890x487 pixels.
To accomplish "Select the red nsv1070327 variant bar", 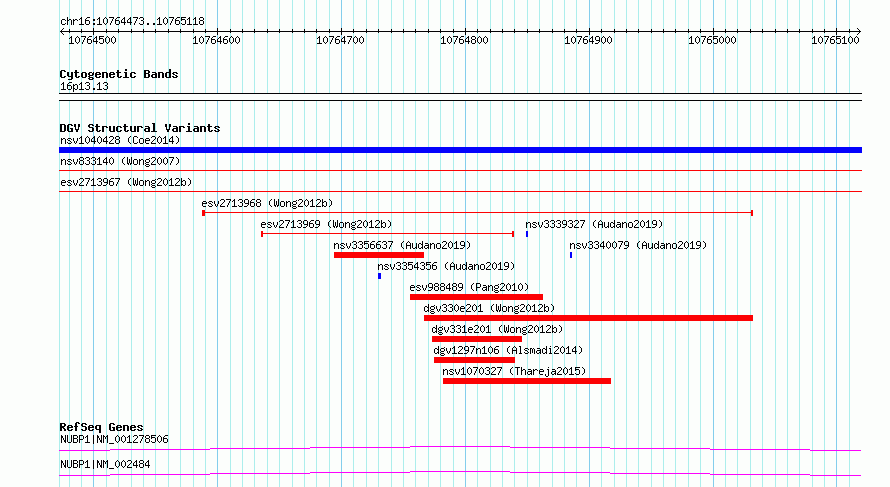I will [527, 381].
